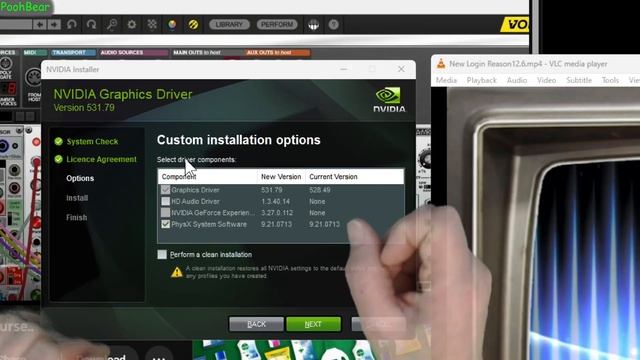Switch to PERFORM view
Viewport: 640px width, 360px height.
(x=277, y=24)
